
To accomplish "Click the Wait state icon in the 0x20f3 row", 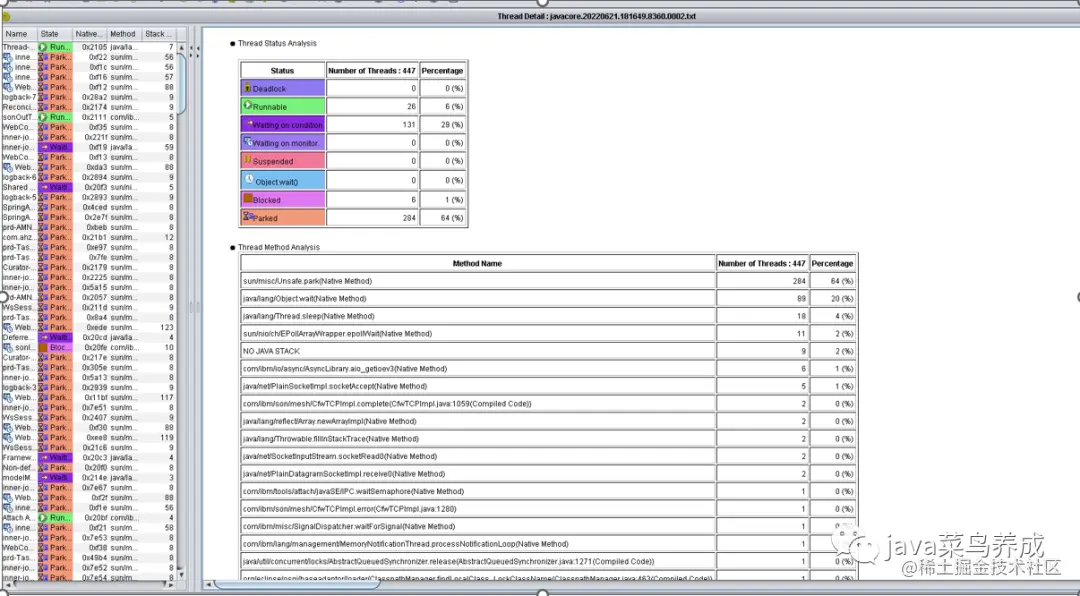I will 44,187.
